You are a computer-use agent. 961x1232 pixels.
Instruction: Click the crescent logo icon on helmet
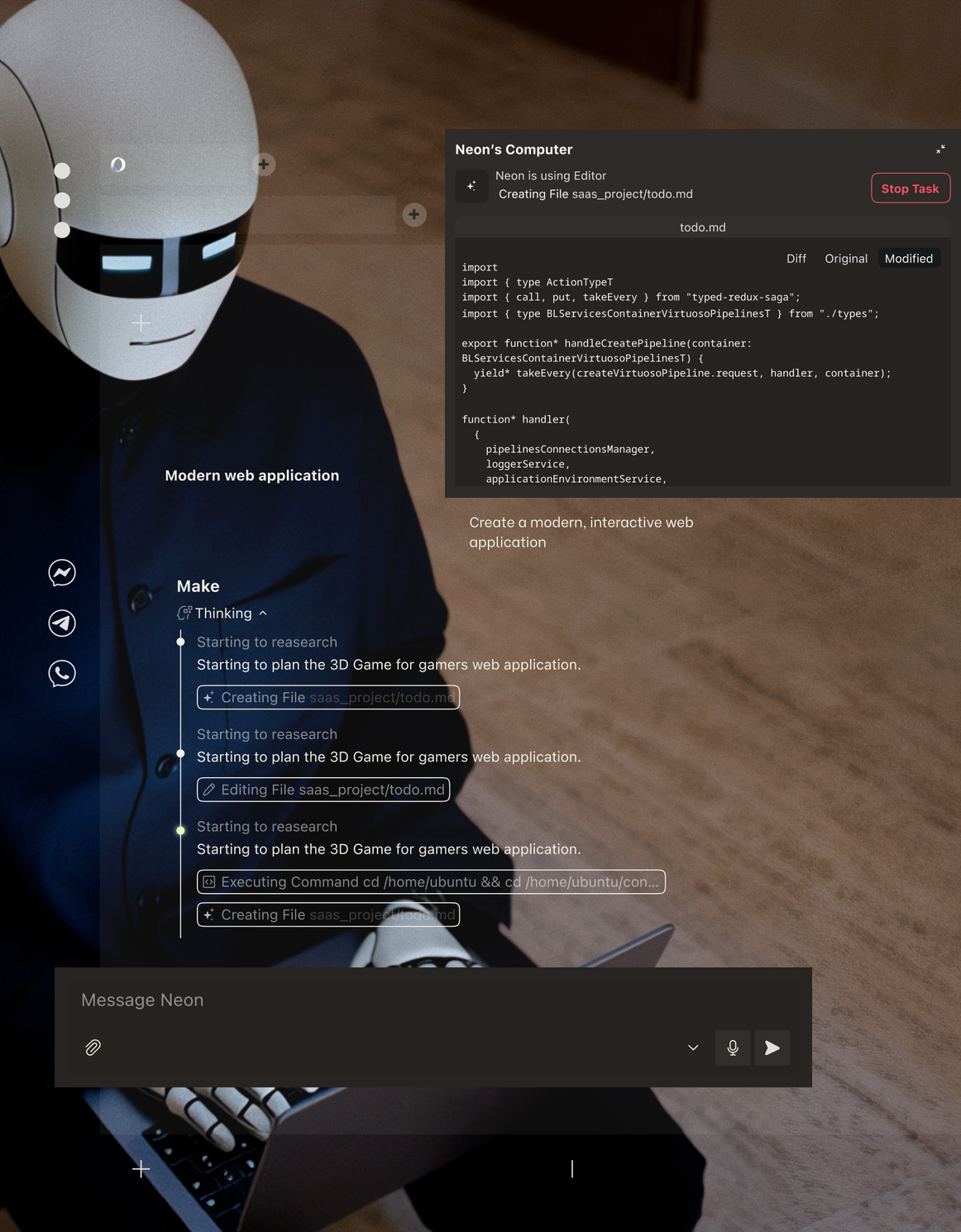pos(118,165)
